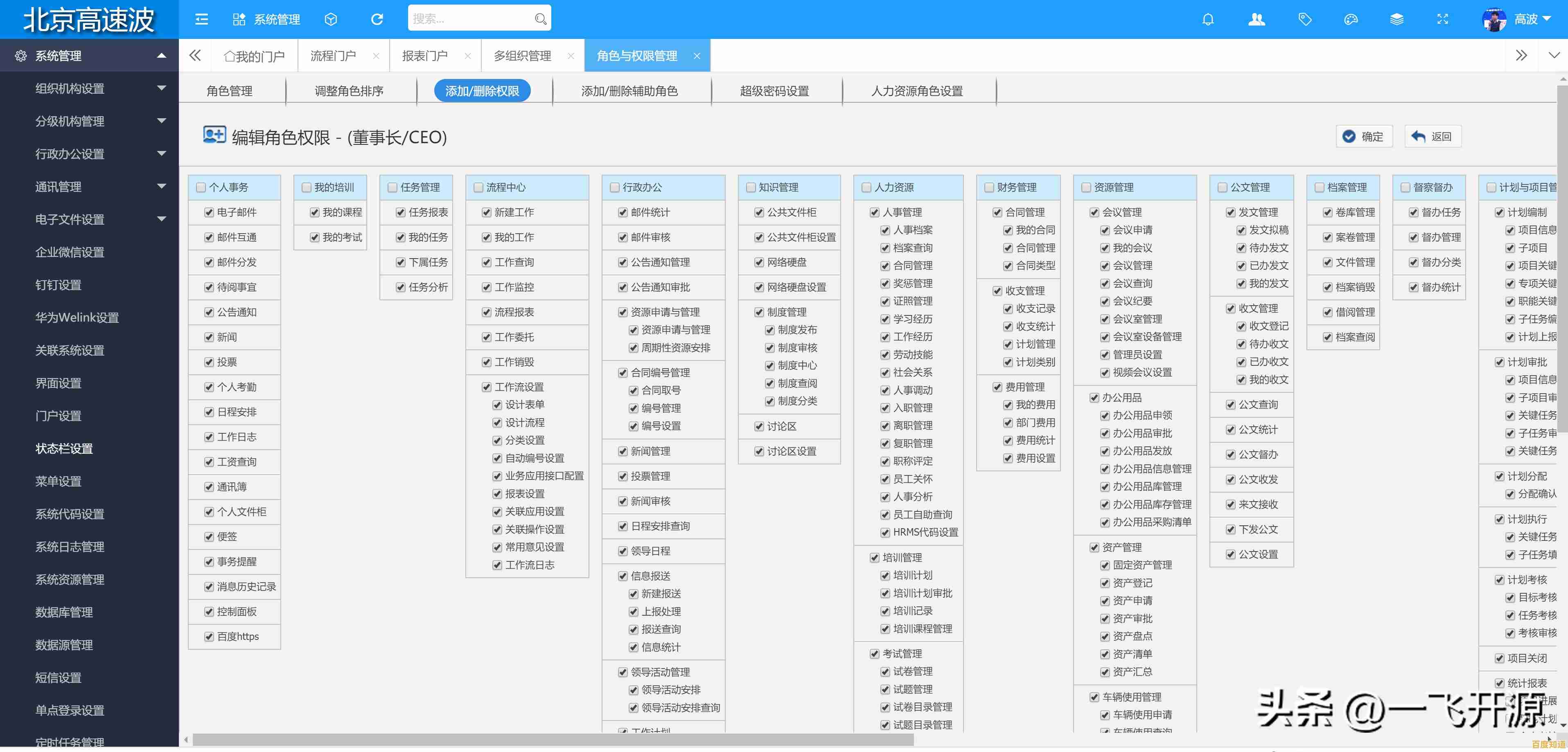Uncheck the 电子邮件 checkbox
The height and width of the screenshot is (752, 1568).
209,212
